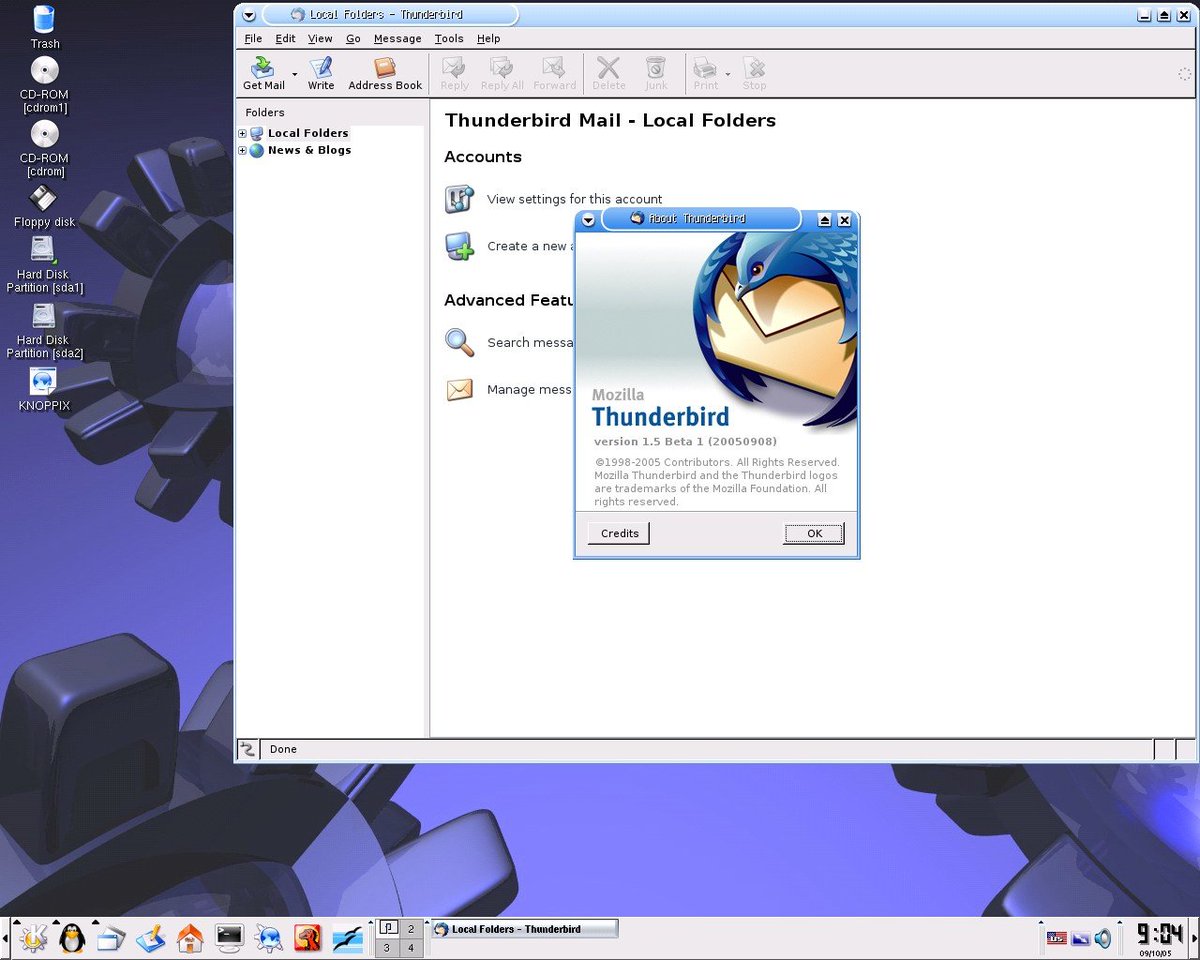
Task: Launch the Konqueror web browser icon
Action: point(268,938)
